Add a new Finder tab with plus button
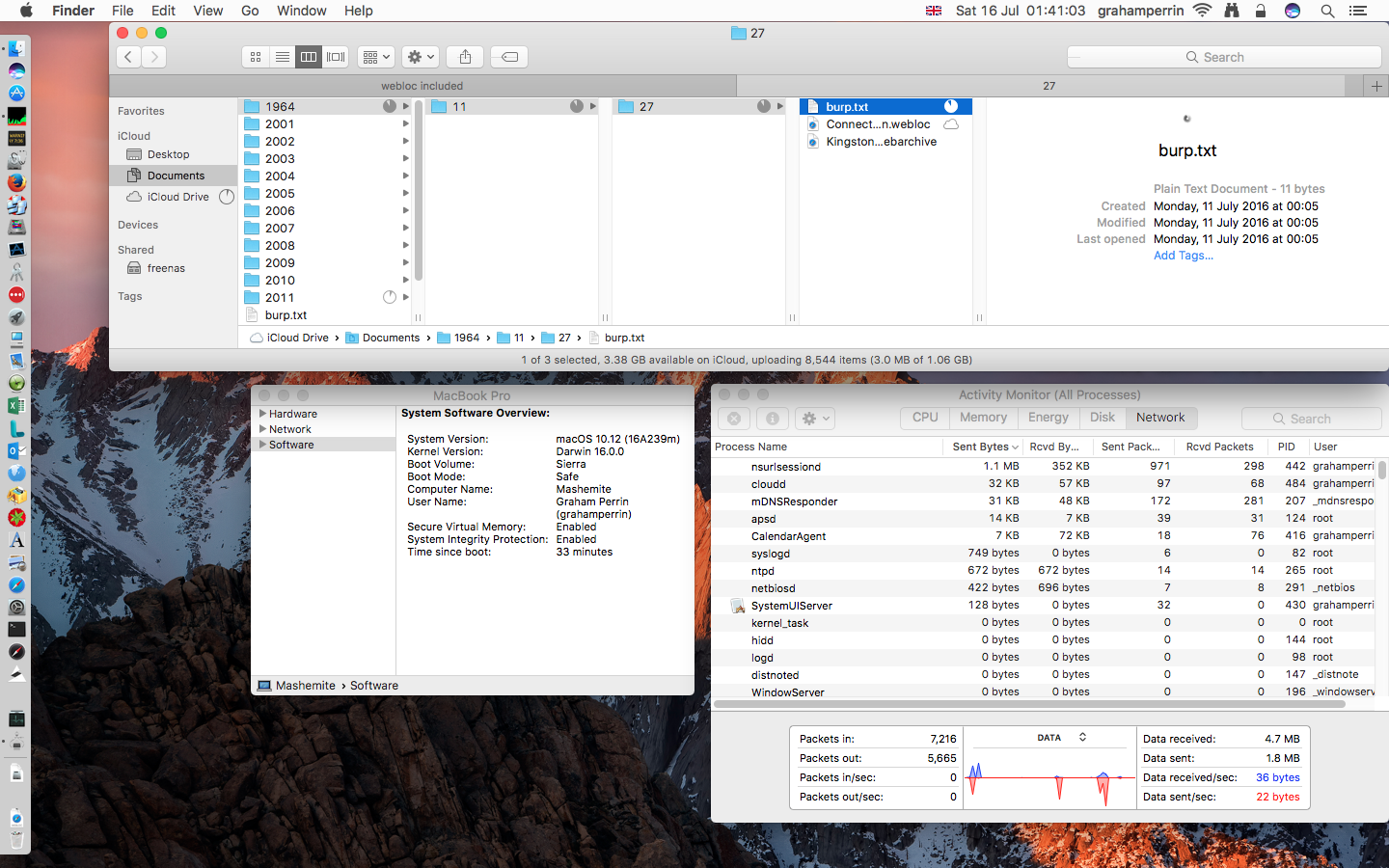The height and width of the screenshot is (868, 1389). 1376,86
